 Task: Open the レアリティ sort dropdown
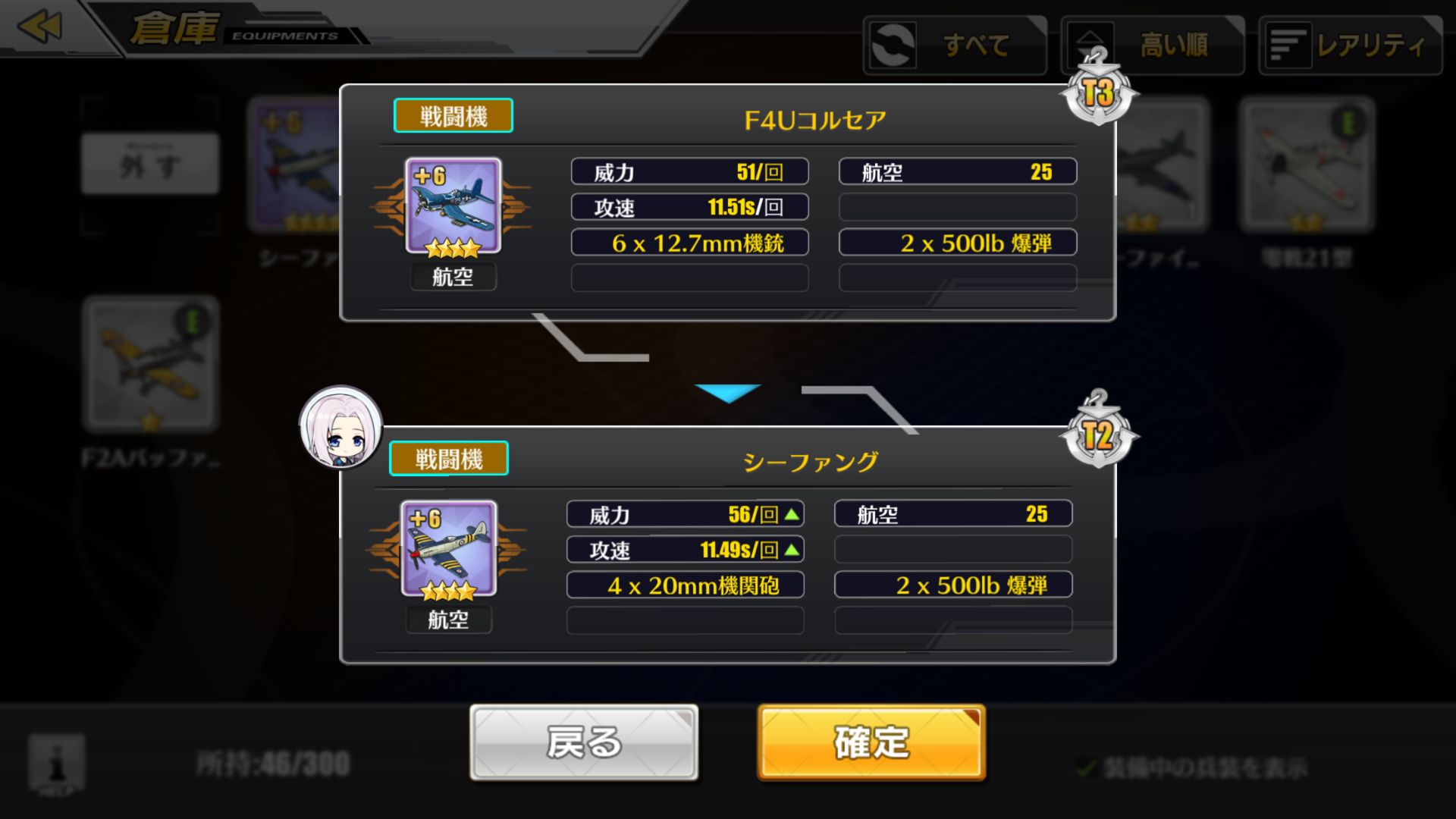pyautogui.click(x=1350, y=45)
